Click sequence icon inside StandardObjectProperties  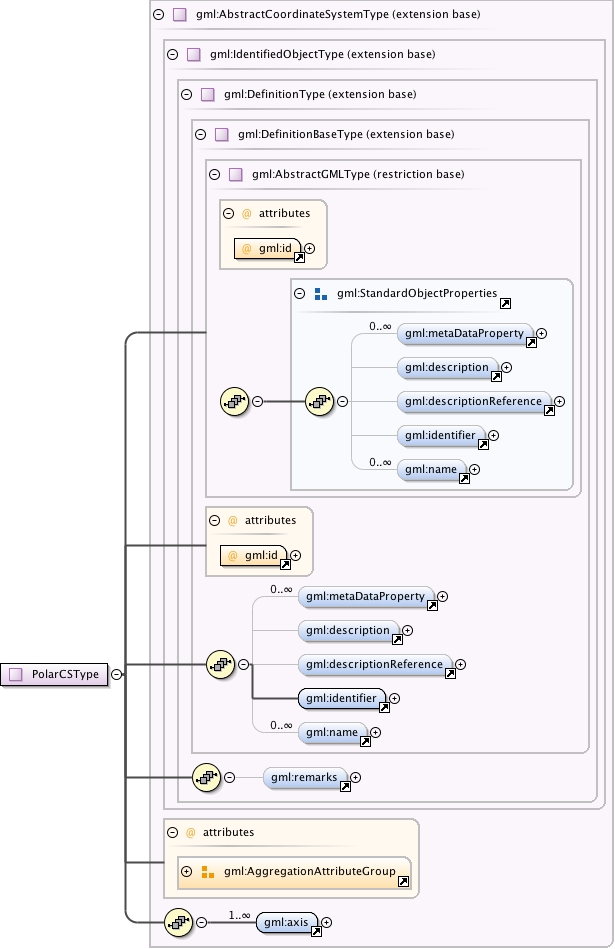(x=320, y=401)
